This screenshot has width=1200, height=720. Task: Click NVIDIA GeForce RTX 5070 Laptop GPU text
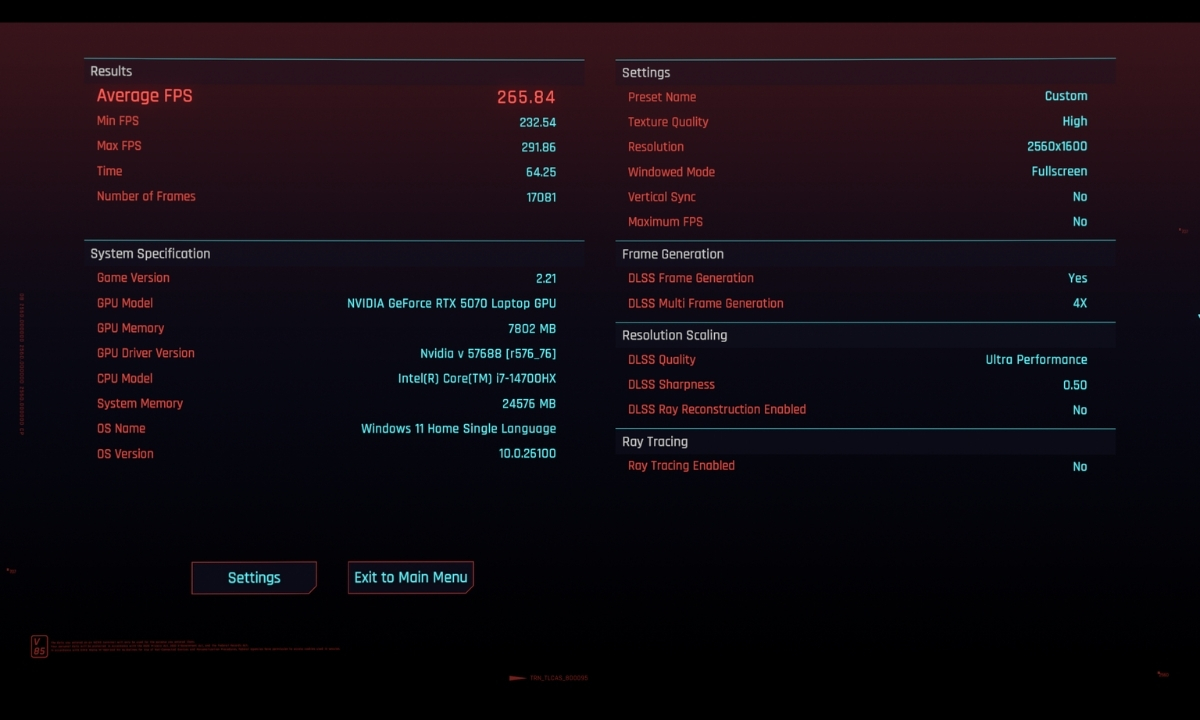[x=451, y=303]
